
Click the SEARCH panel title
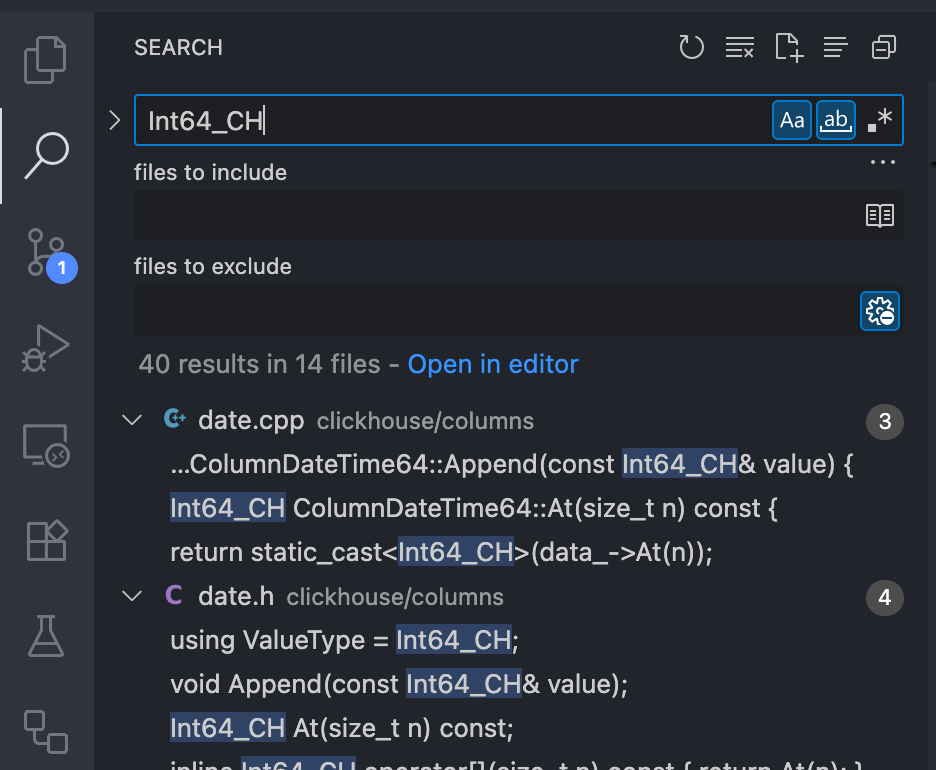[x=178, y=47]
